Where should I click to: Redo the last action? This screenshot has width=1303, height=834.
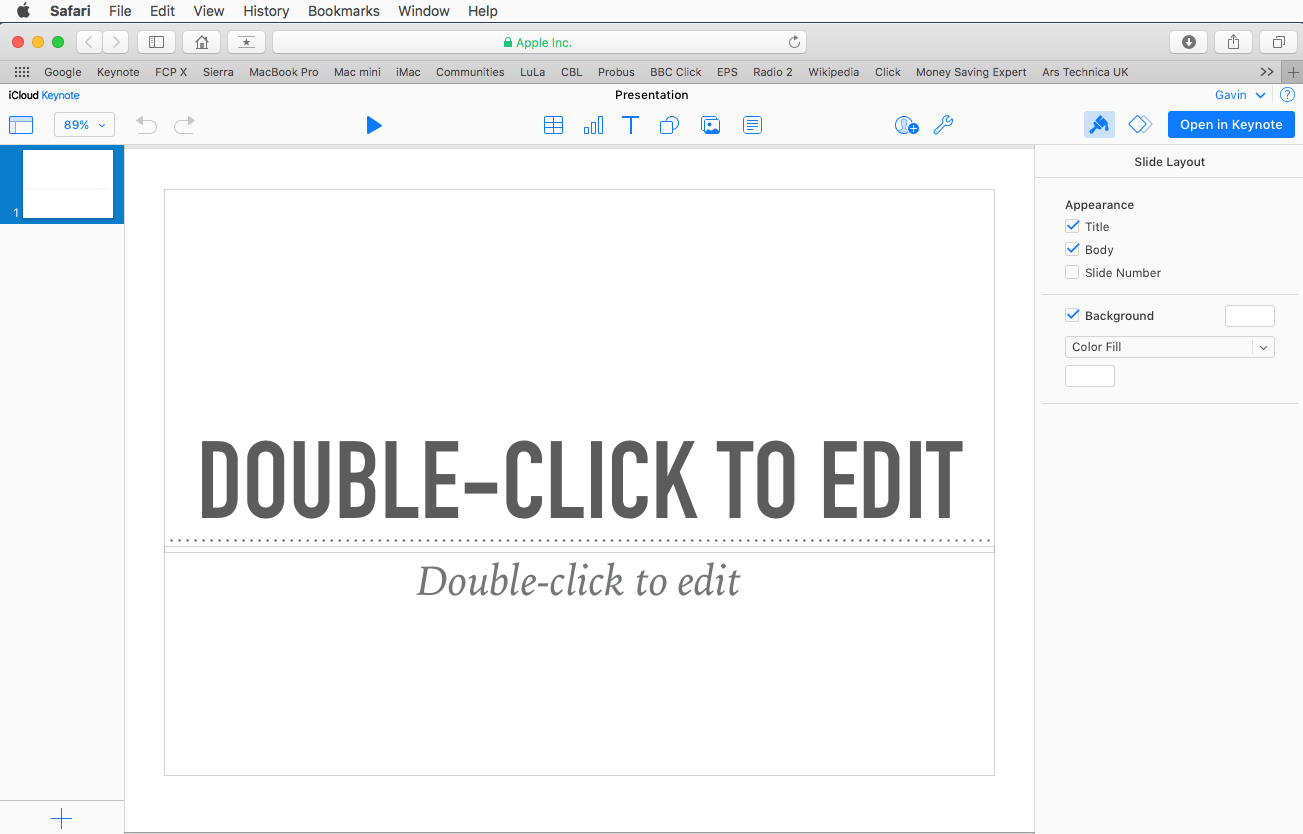185,125
